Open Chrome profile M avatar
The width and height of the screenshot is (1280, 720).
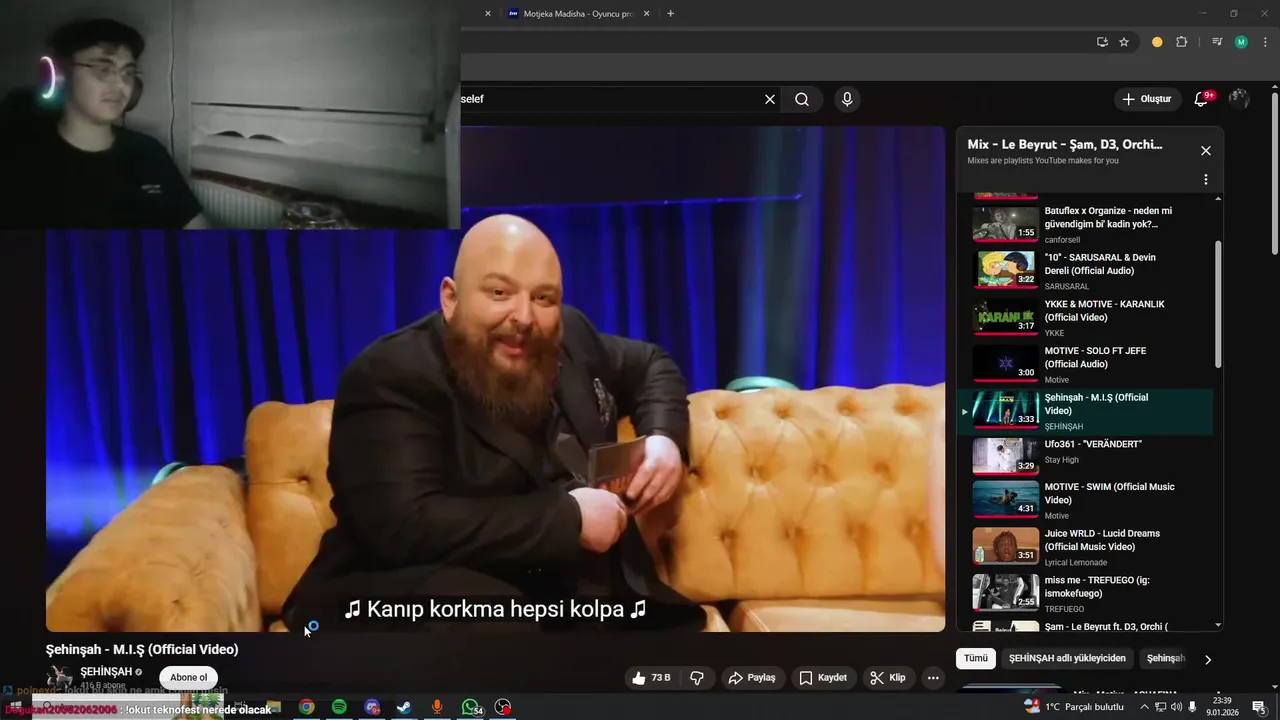[1241, 42]
